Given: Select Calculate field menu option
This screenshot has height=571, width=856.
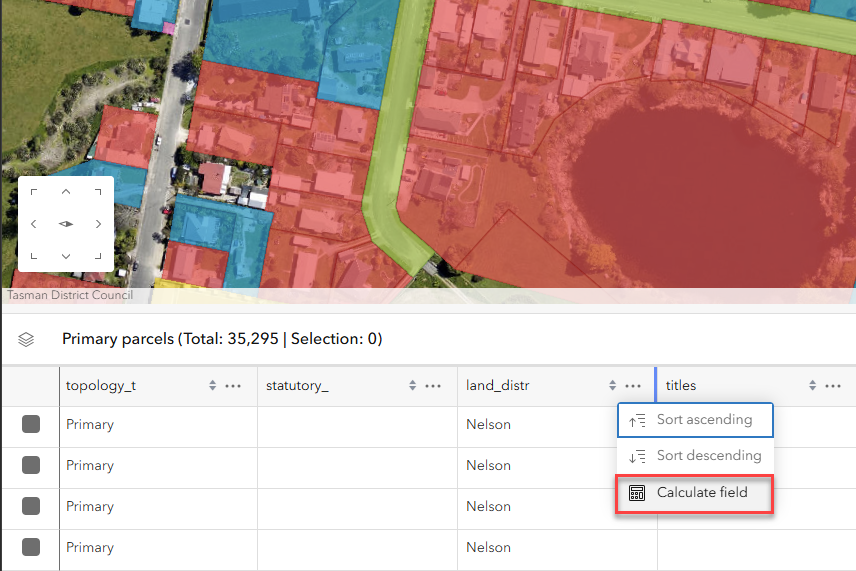Looking at the screenshot, I should [695, 493].
